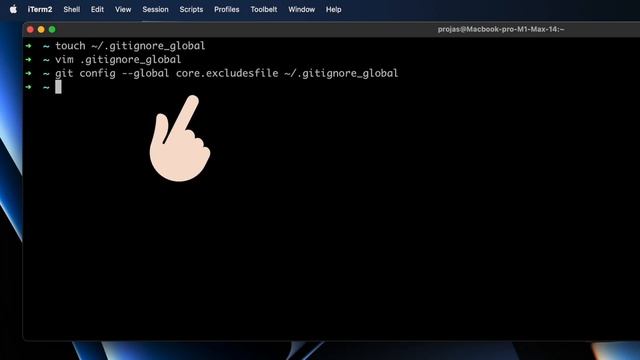This screenshot has width=640, height=360.
Task: Open the Shell menu
Action: [71, 9]
